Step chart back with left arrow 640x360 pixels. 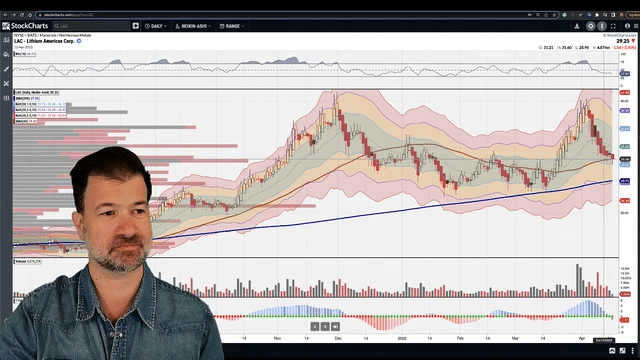pyautogui.click(x=315, y=327)
